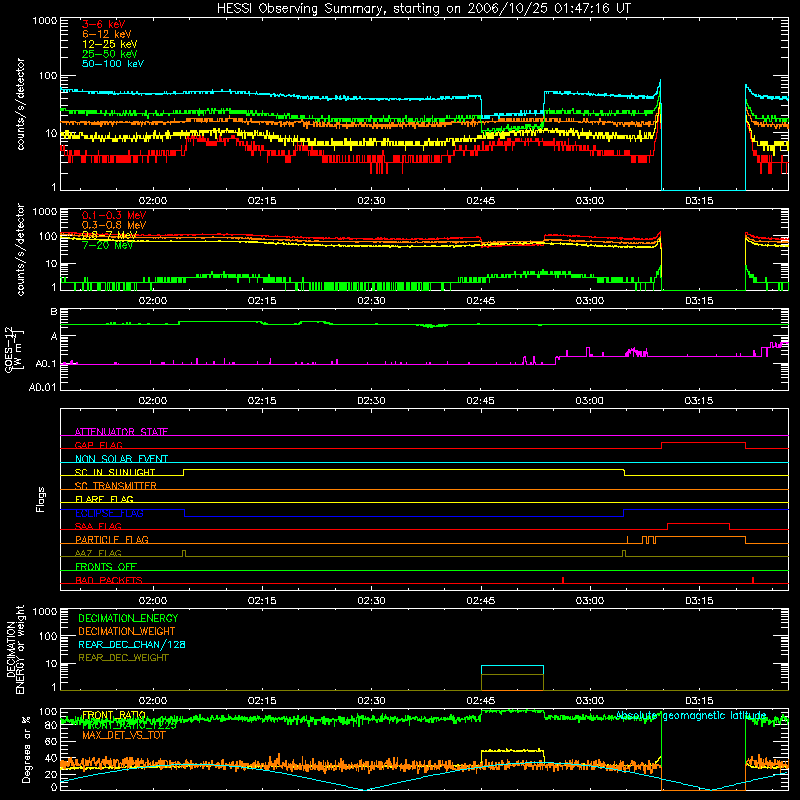Pick the cyan 50-100 keV legend label
Screen dimensions: 800x800
(x=113, y=63)
